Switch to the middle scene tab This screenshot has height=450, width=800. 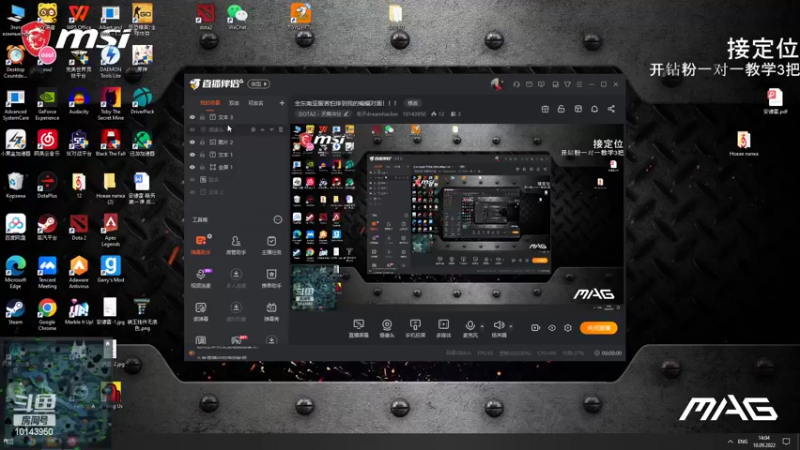[x=234, y=103]
